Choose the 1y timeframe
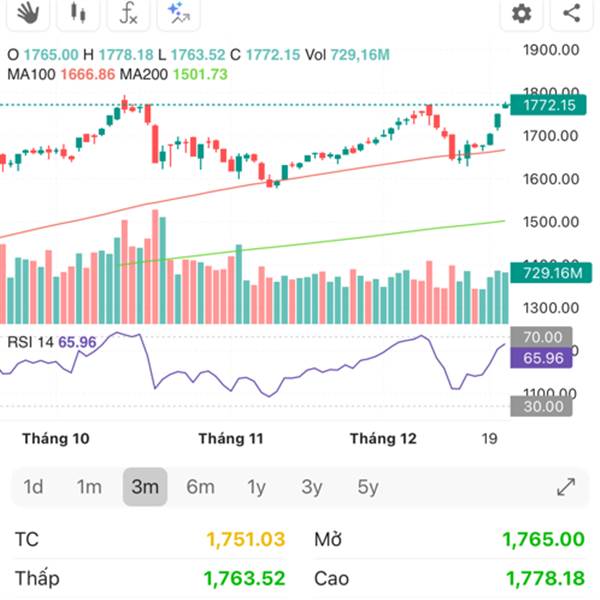600x600 pixels. coord(257,487)
